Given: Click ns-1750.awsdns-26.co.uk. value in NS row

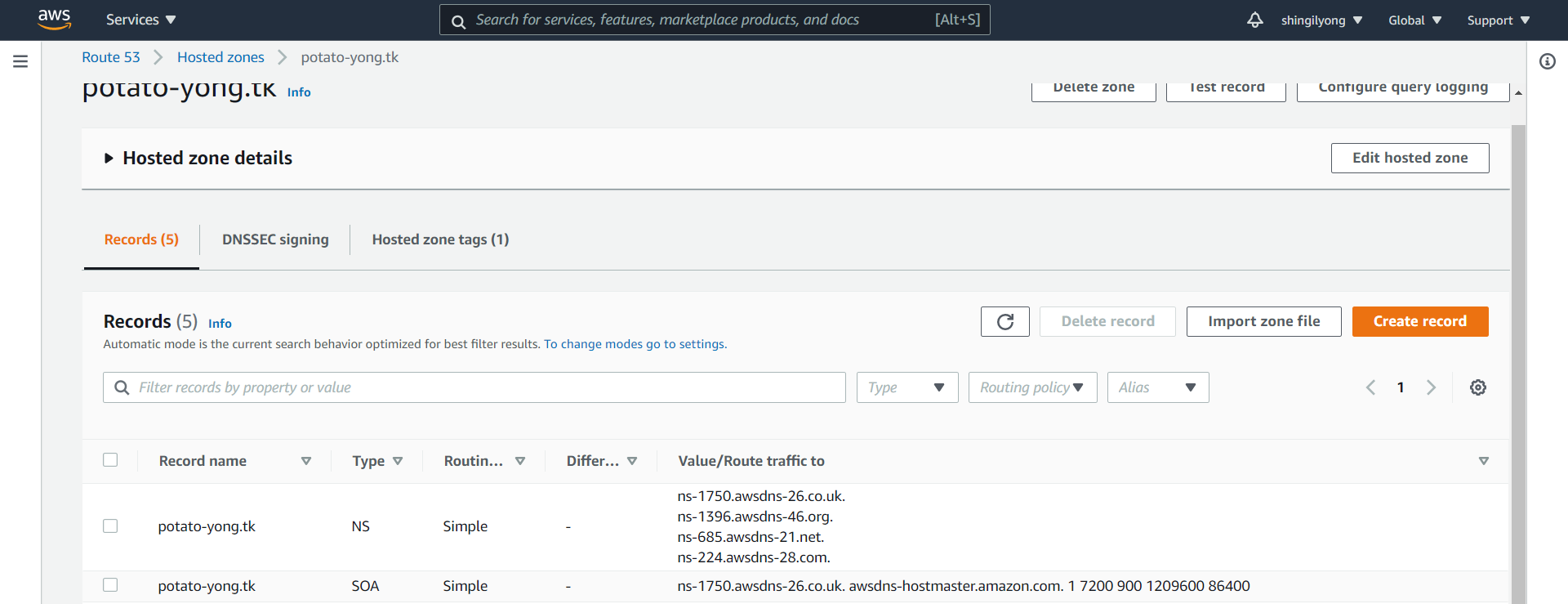Looking at the screenshot, I should (761, 496).
